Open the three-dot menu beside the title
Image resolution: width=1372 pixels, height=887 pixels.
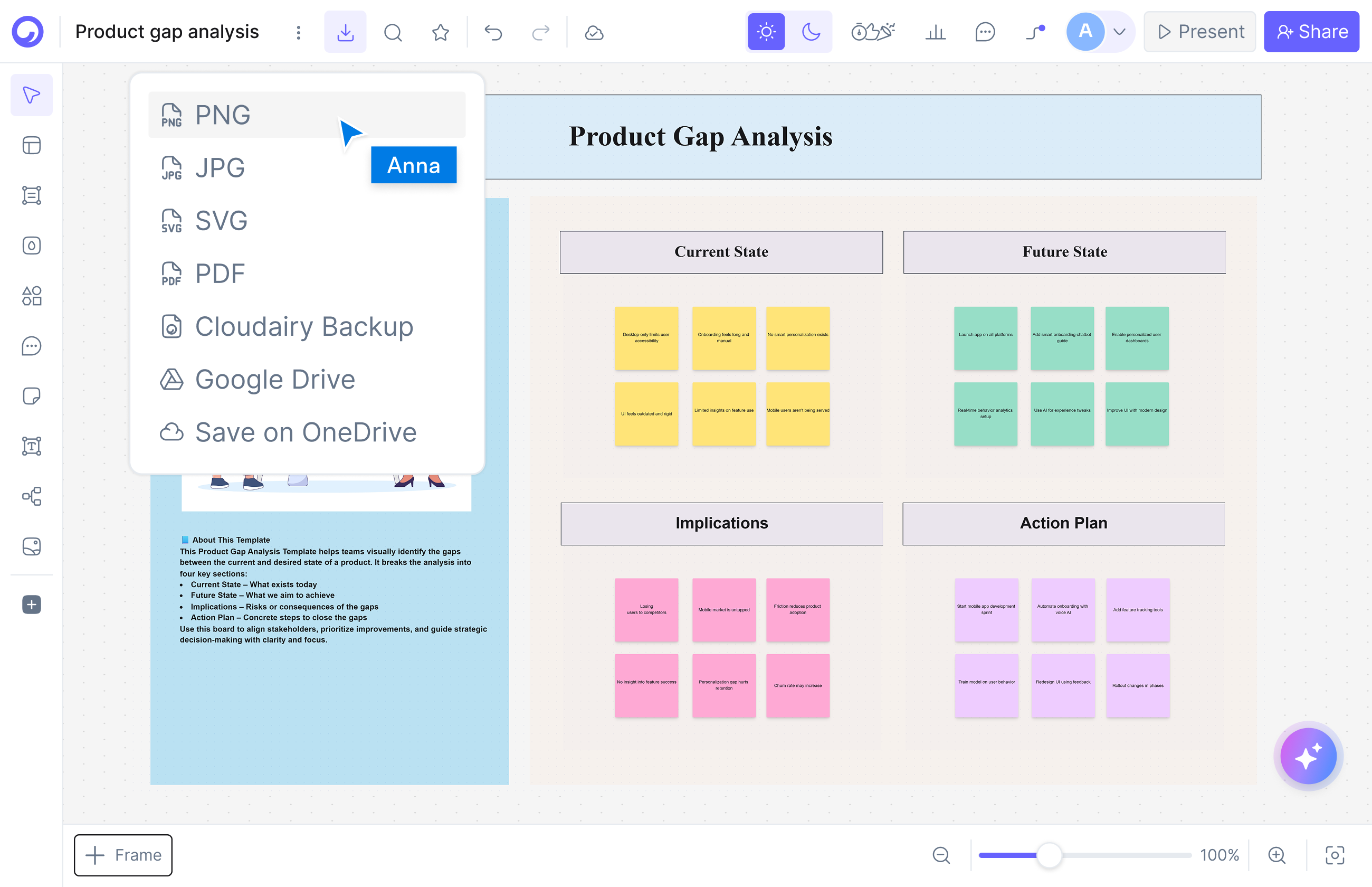(x=298, y=32)
